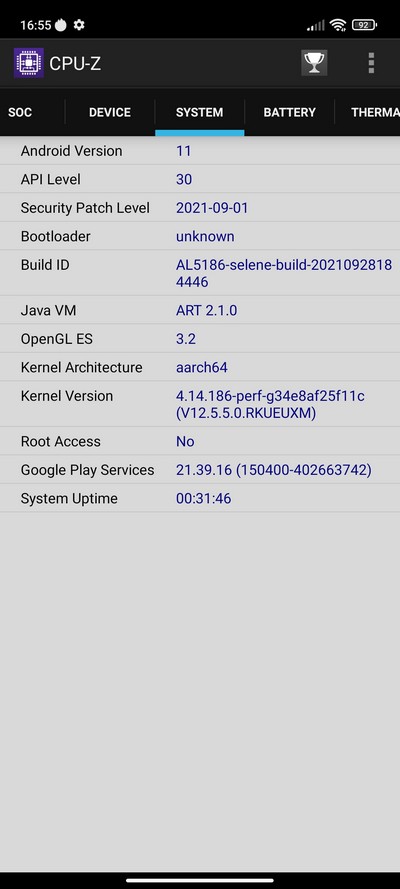Tap the Kernel Version row
The image size is (400, 889).
click(x=200, y=404)
